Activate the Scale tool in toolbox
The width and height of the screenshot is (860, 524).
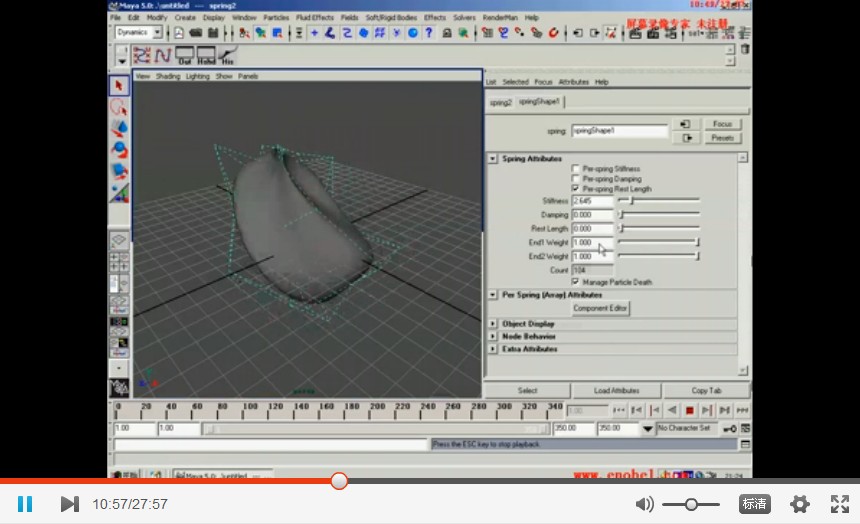(119, 171)
